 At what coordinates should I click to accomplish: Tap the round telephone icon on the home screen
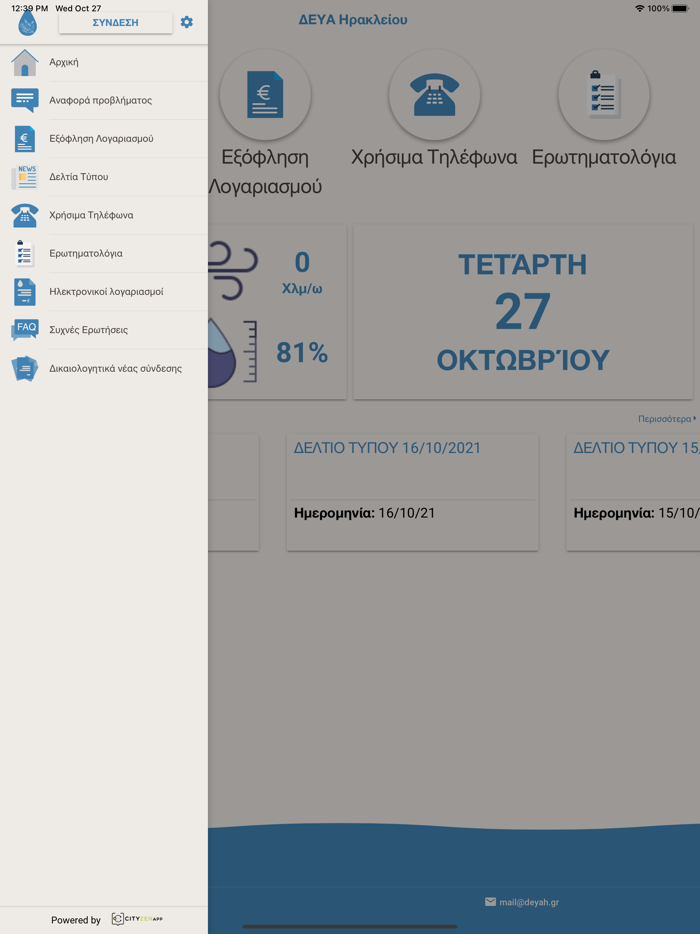pyautogui.click(x=434, y=95)
